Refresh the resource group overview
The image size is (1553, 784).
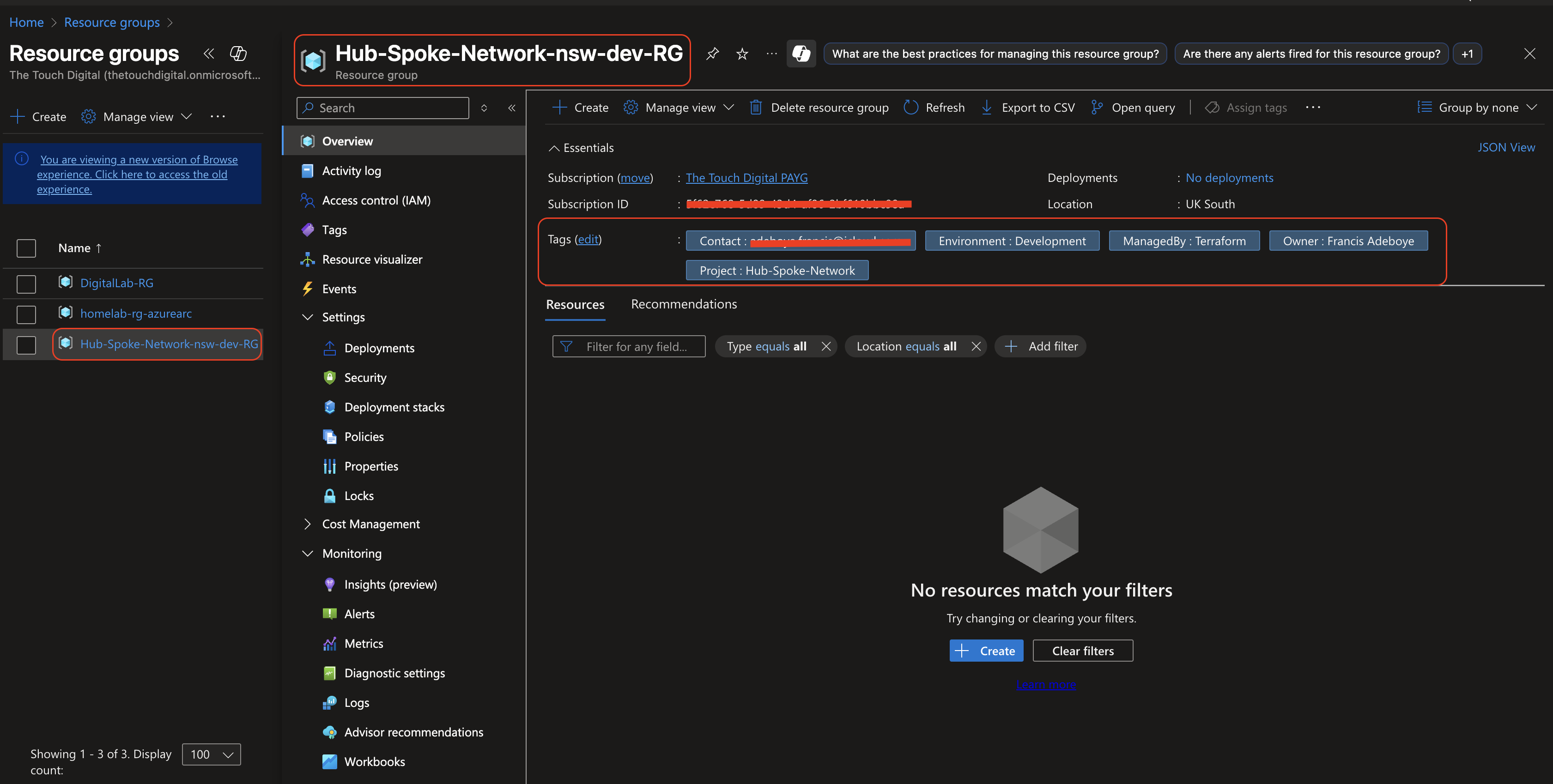pos(934,107)
